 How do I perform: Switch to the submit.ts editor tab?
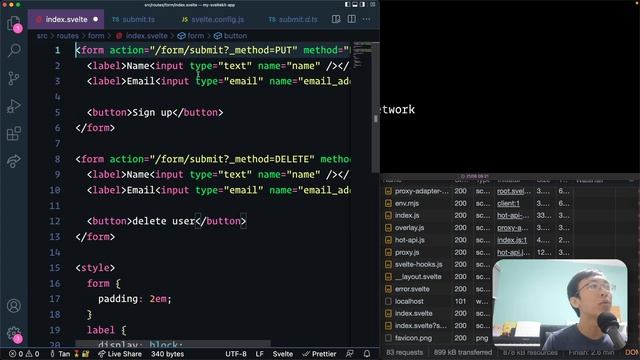pyautogui.click(x=133, y=19)
